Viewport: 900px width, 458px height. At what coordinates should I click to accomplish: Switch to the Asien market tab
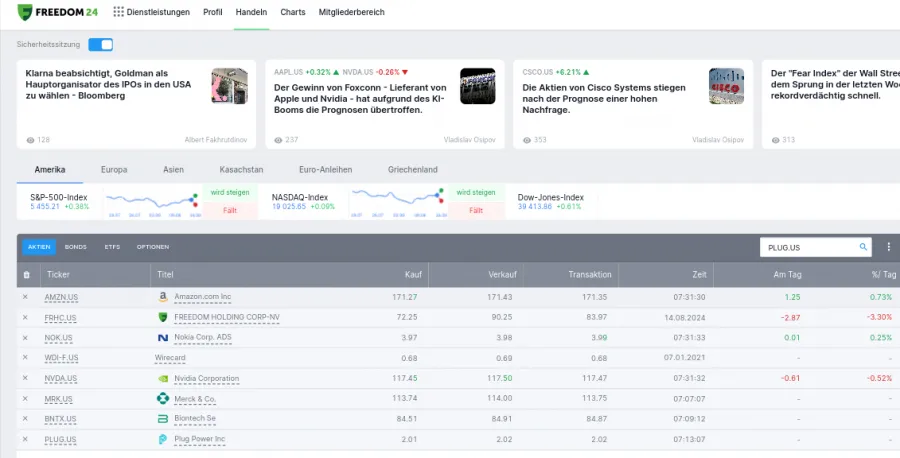[173, 170]
